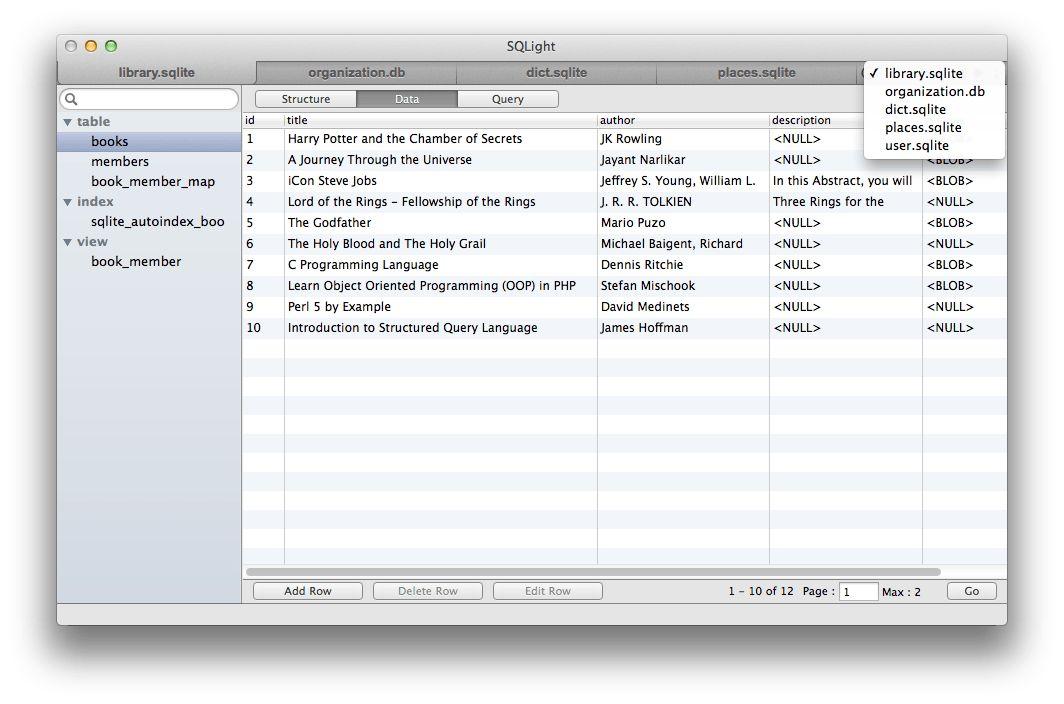The width and height of the screenshot is (1064, 704).
Task: Choose user.sqlite from the dropdown list
Action: point(916,145)
